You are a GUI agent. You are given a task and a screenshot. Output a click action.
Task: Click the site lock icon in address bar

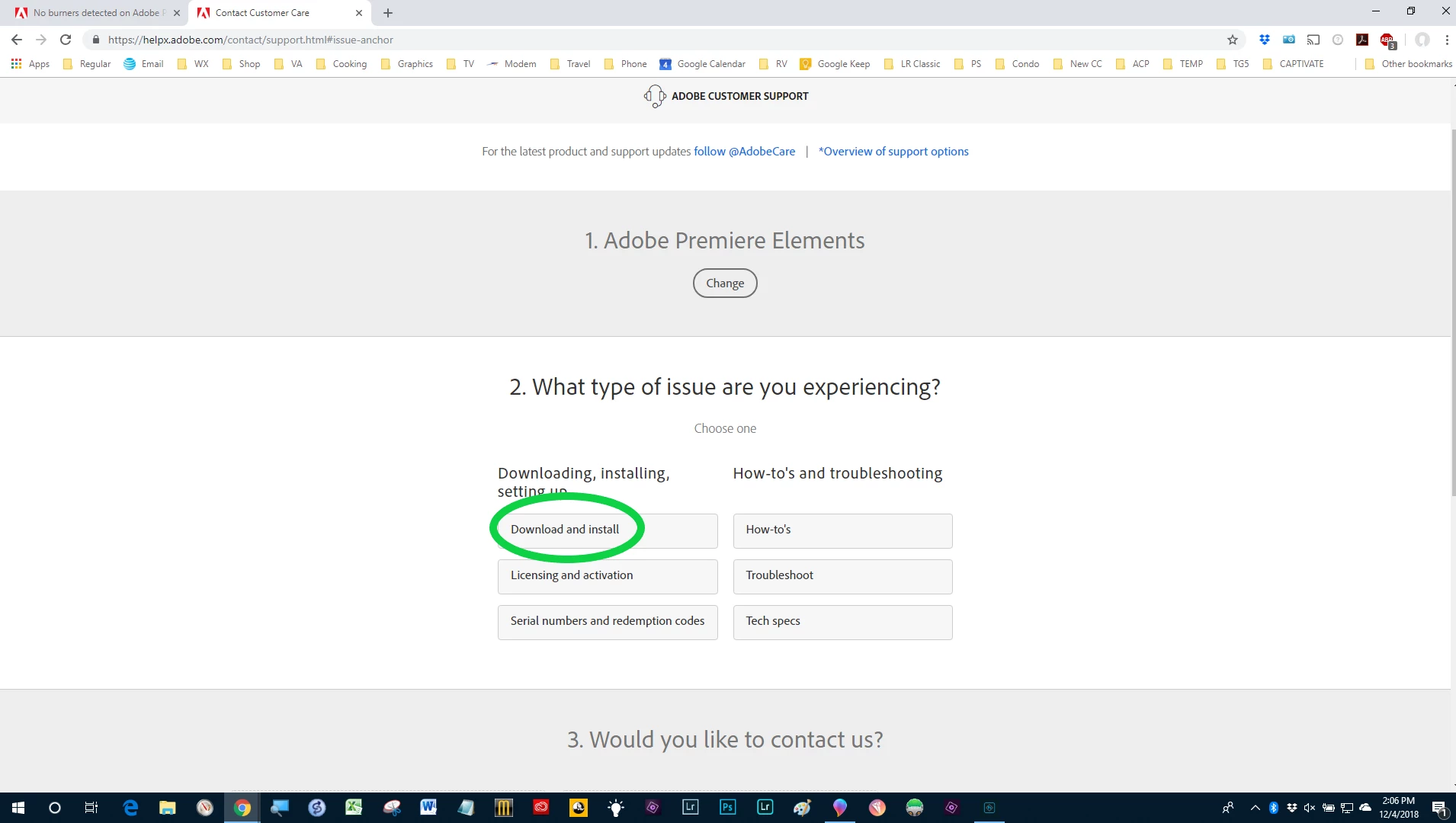point(96,40)
